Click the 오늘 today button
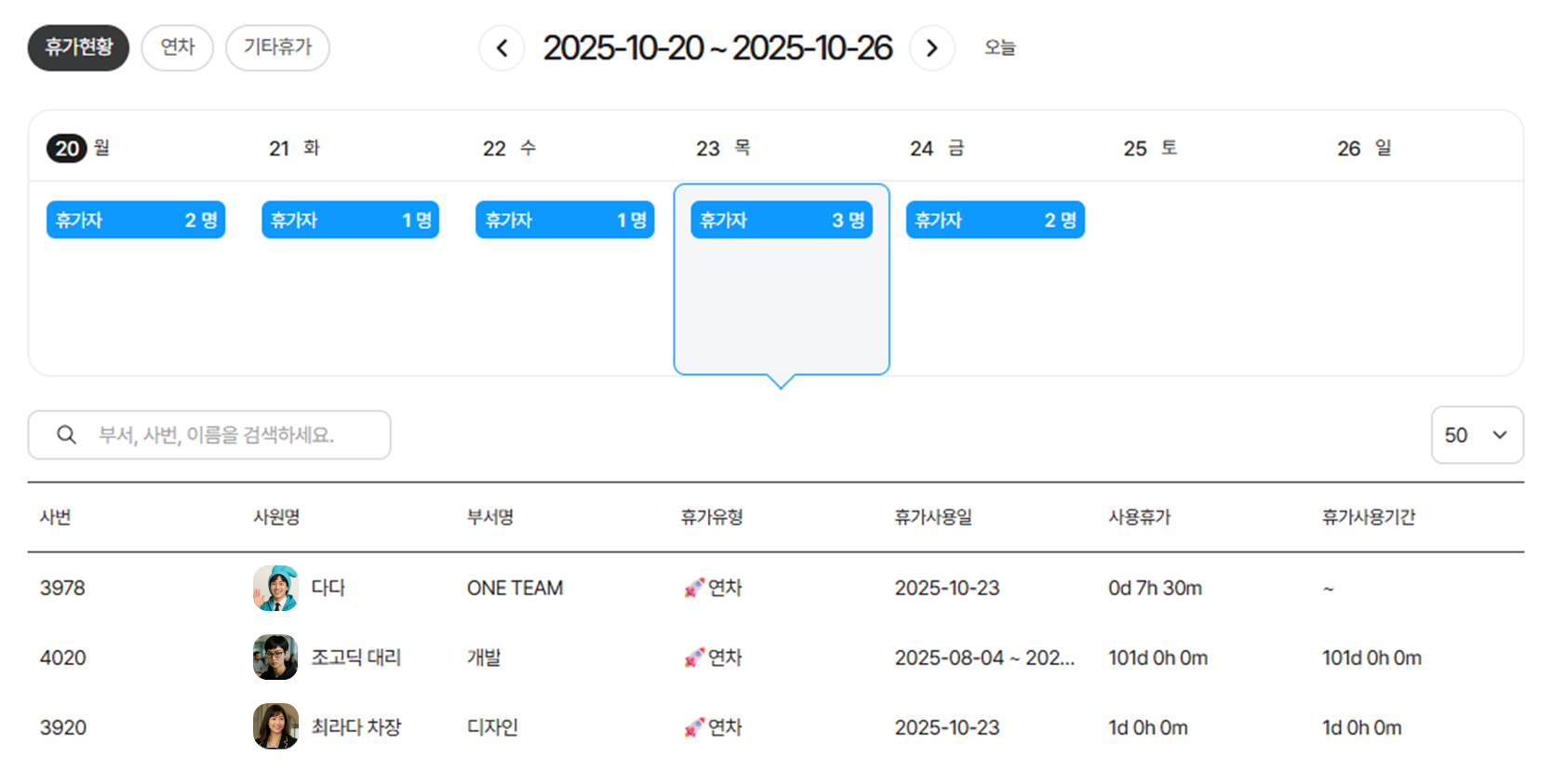Screen dimensions: 1552x784 1000,47
